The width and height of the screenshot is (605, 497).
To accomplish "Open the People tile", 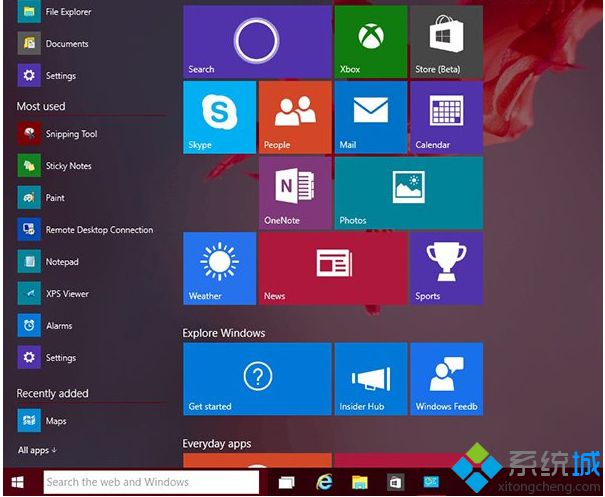I will [x=295, y=117].
